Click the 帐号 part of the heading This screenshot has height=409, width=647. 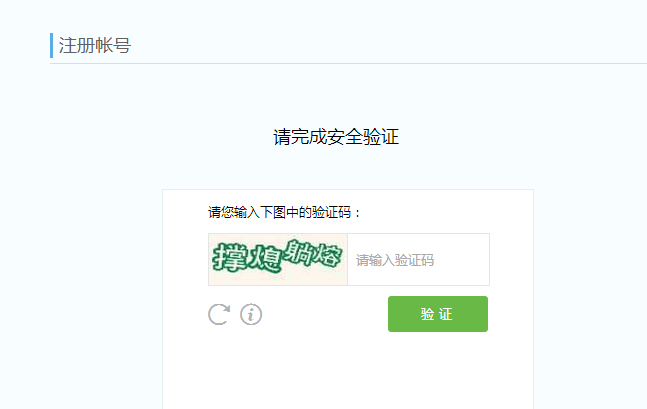tap(113, 45)
